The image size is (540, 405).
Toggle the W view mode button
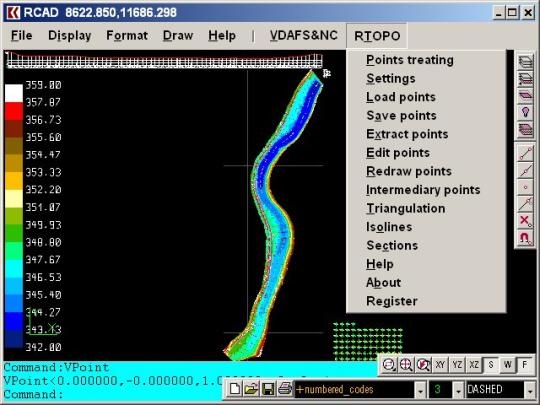click(508, 365)
